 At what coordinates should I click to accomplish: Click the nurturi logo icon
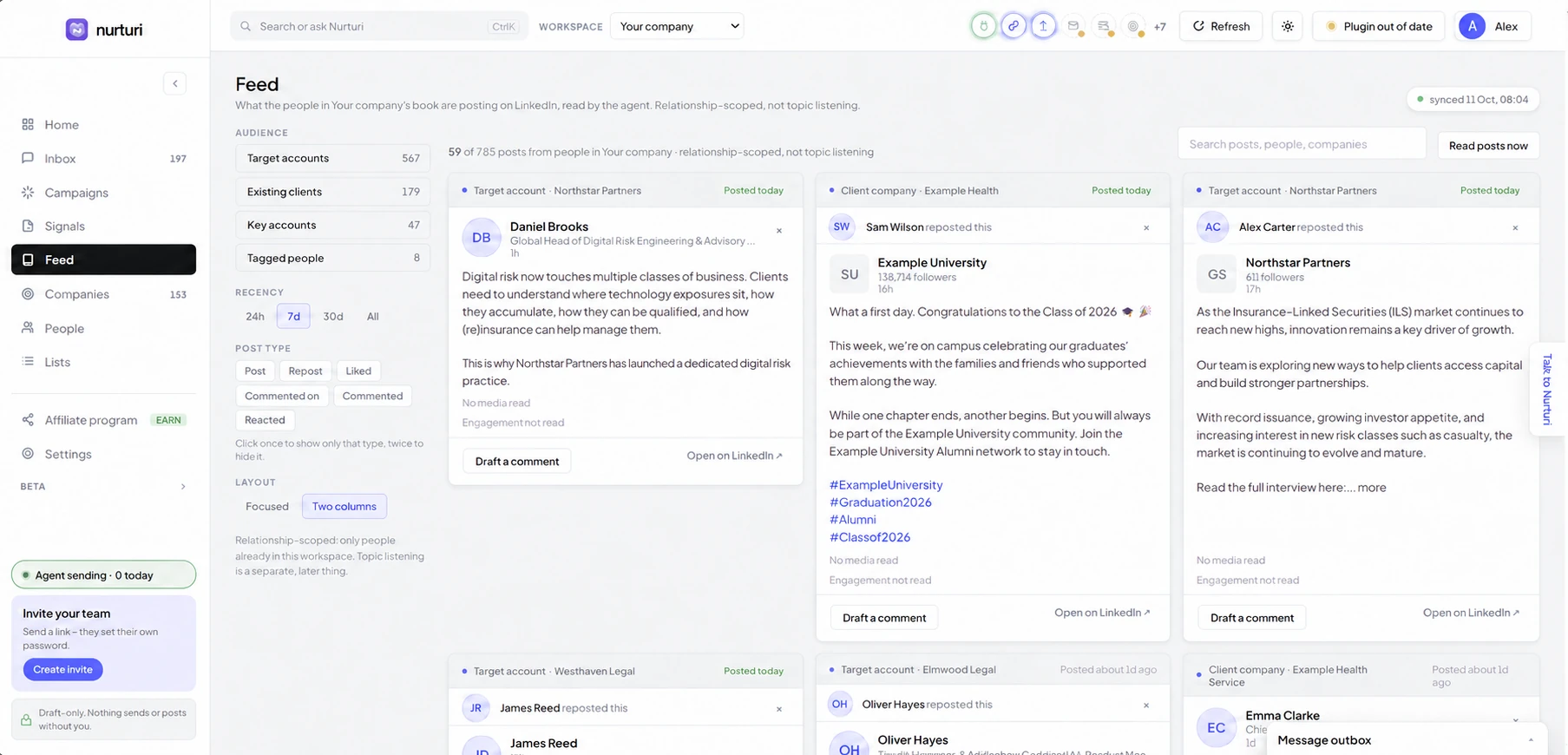pyautogui.click(x=76, y=30)
